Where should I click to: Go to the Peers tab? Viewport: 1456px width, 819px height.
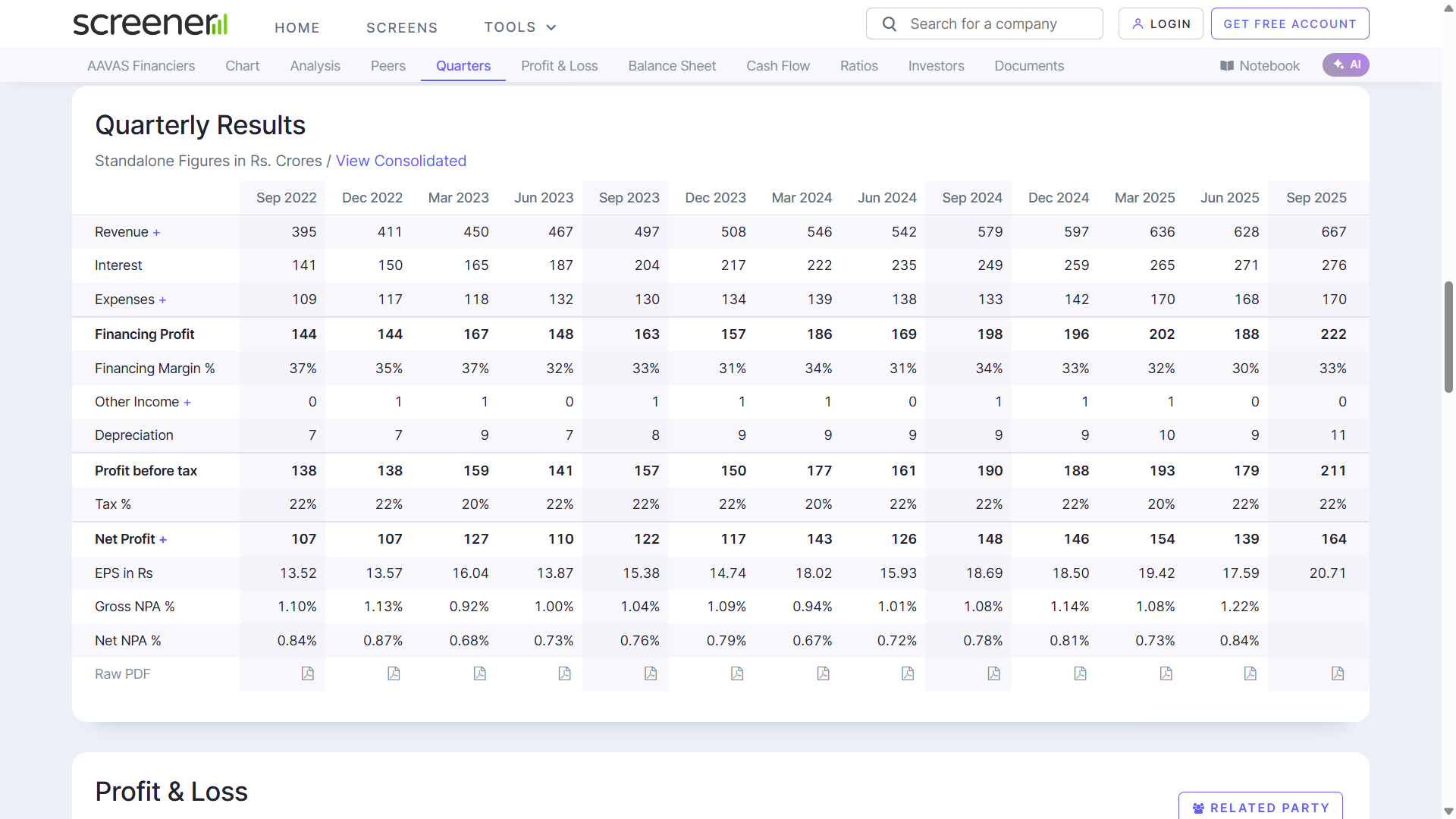388,66
